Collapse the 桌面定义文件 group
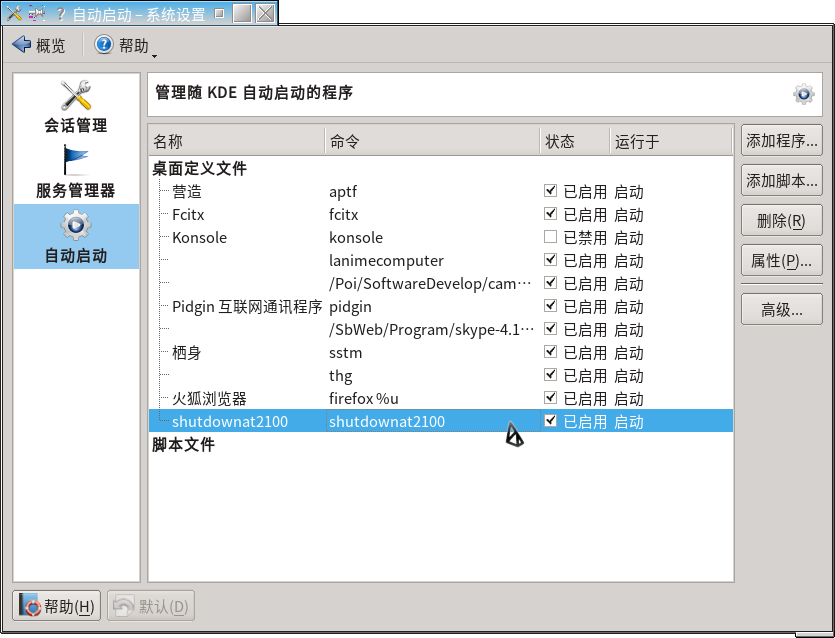The image size is (835, 638). pos(199,169)
